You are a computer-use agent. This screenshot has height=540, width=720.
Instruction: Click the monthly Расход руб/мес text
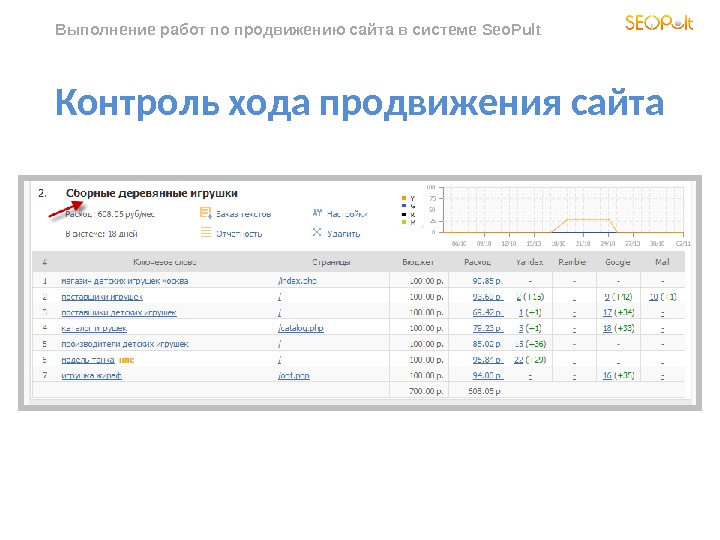click(x=110, y=214)
